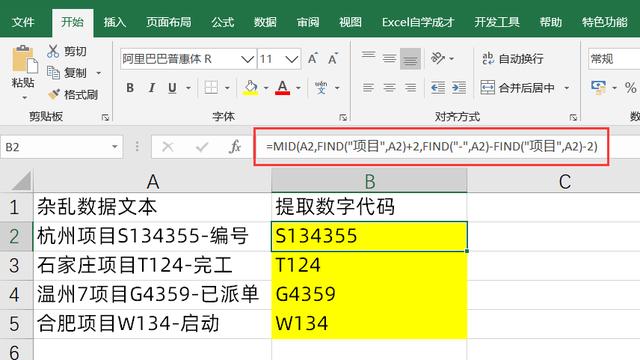Screen dimensions: 640x360
Task: Switch to the 数据 Data tab
Action: [265, 22]
